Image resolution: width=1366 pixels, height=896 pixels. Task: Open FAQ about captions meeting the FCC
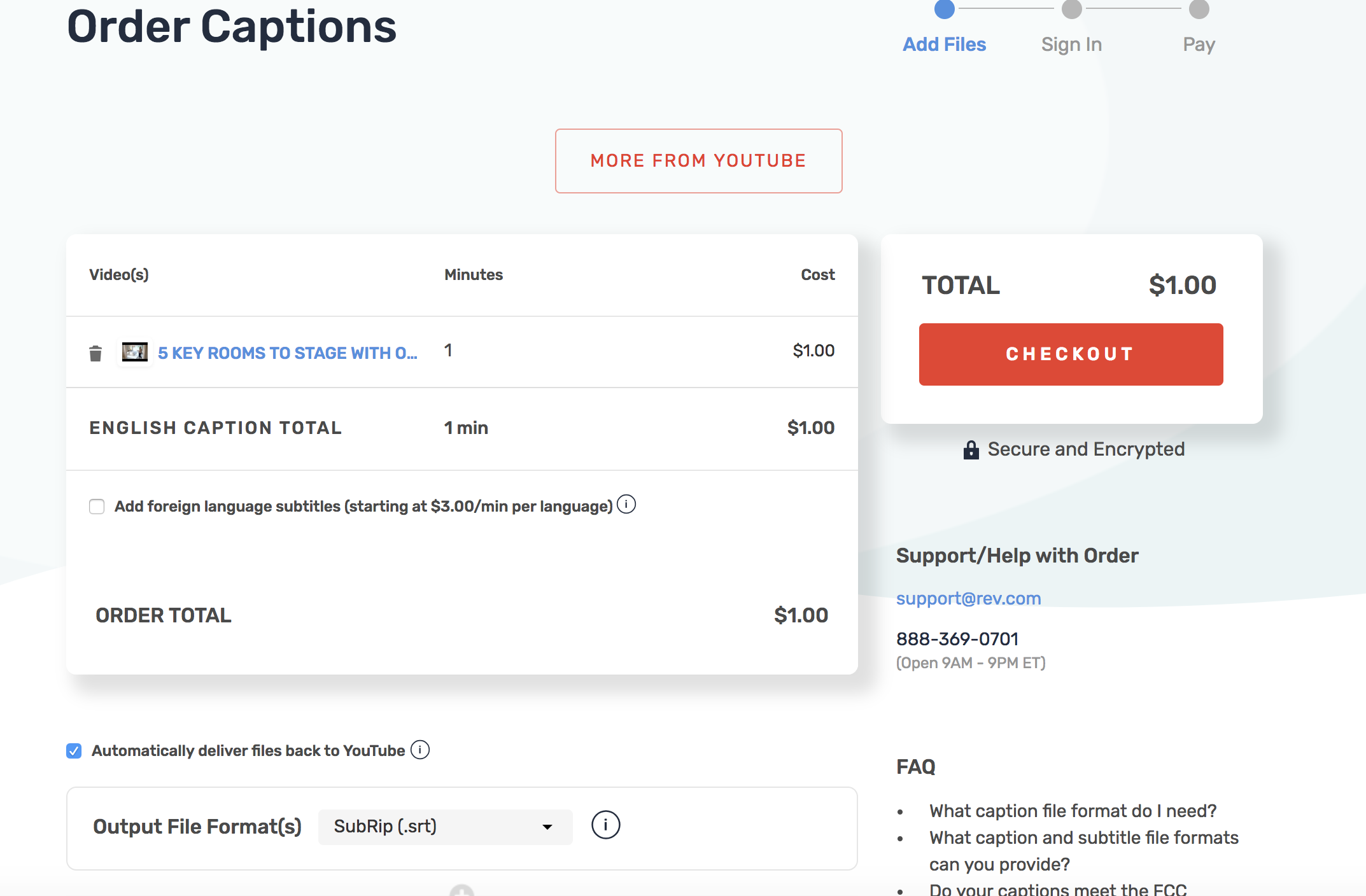1058,889
